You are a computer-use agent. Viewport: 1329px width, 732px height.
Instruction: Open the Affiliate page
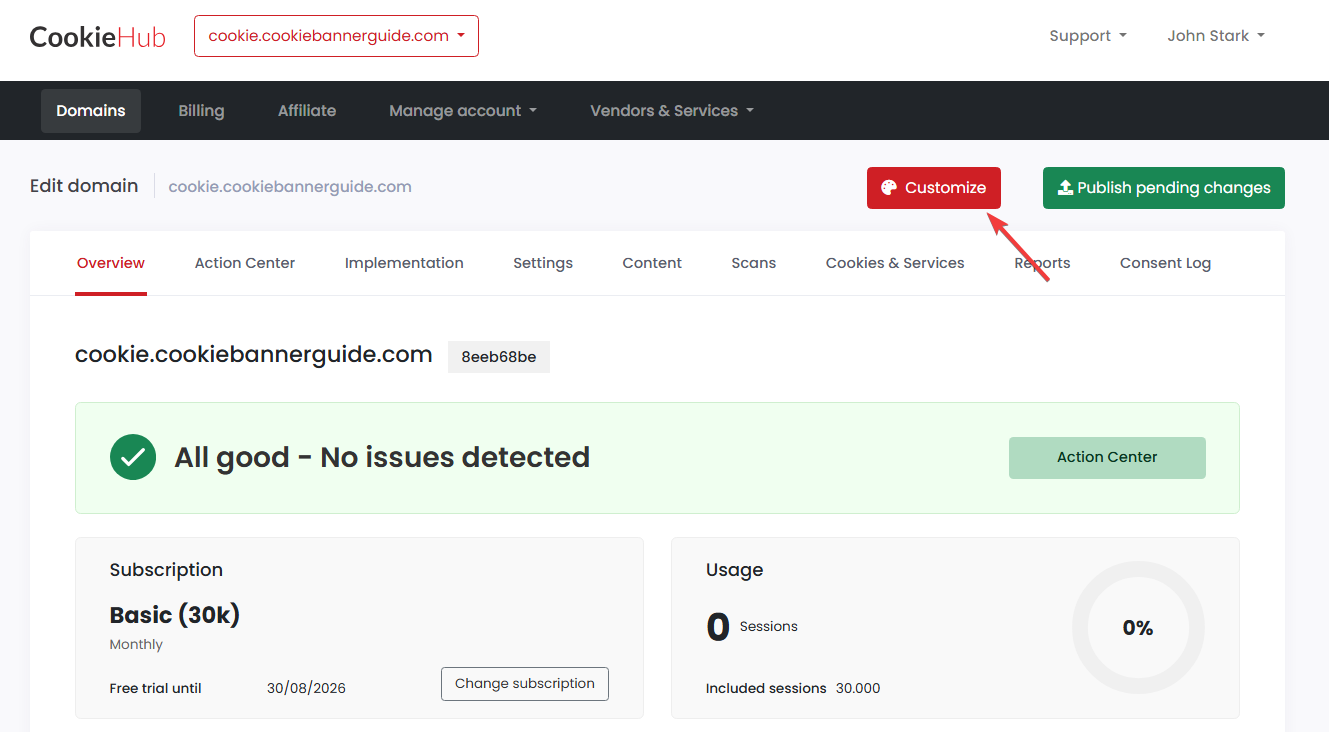coord(307,111)
